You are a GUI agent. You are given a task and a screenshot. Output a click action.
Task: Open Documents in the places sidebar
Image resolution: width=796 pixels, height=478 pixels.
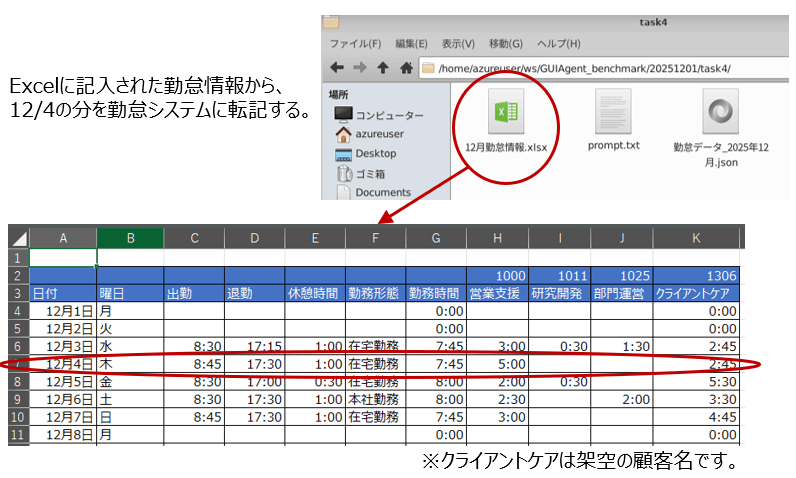click(374, 192)
